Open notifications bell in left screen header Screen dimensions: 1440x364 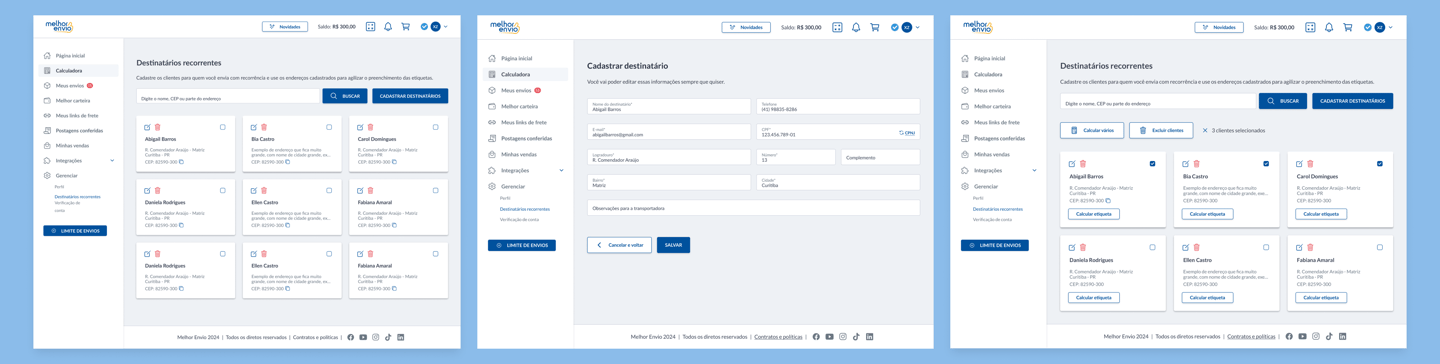388,27
